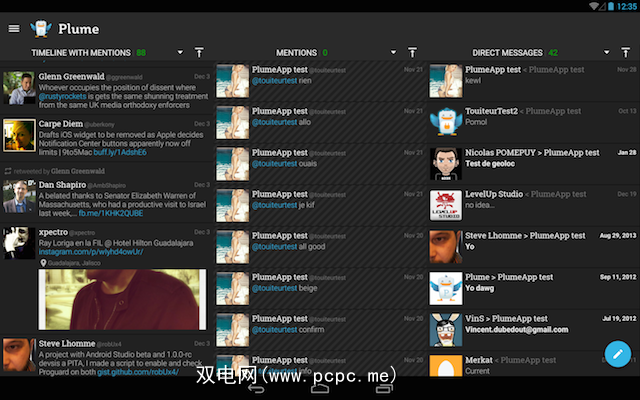Tap the Plume bird logo

[x=41, y=29]
